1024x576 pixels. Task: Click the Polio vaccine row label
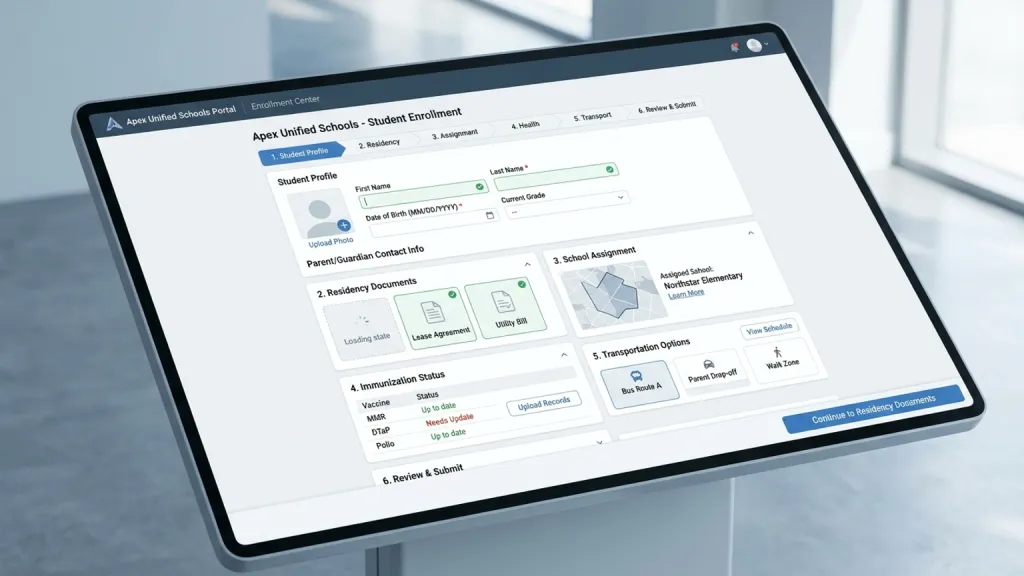coord(385,445)
